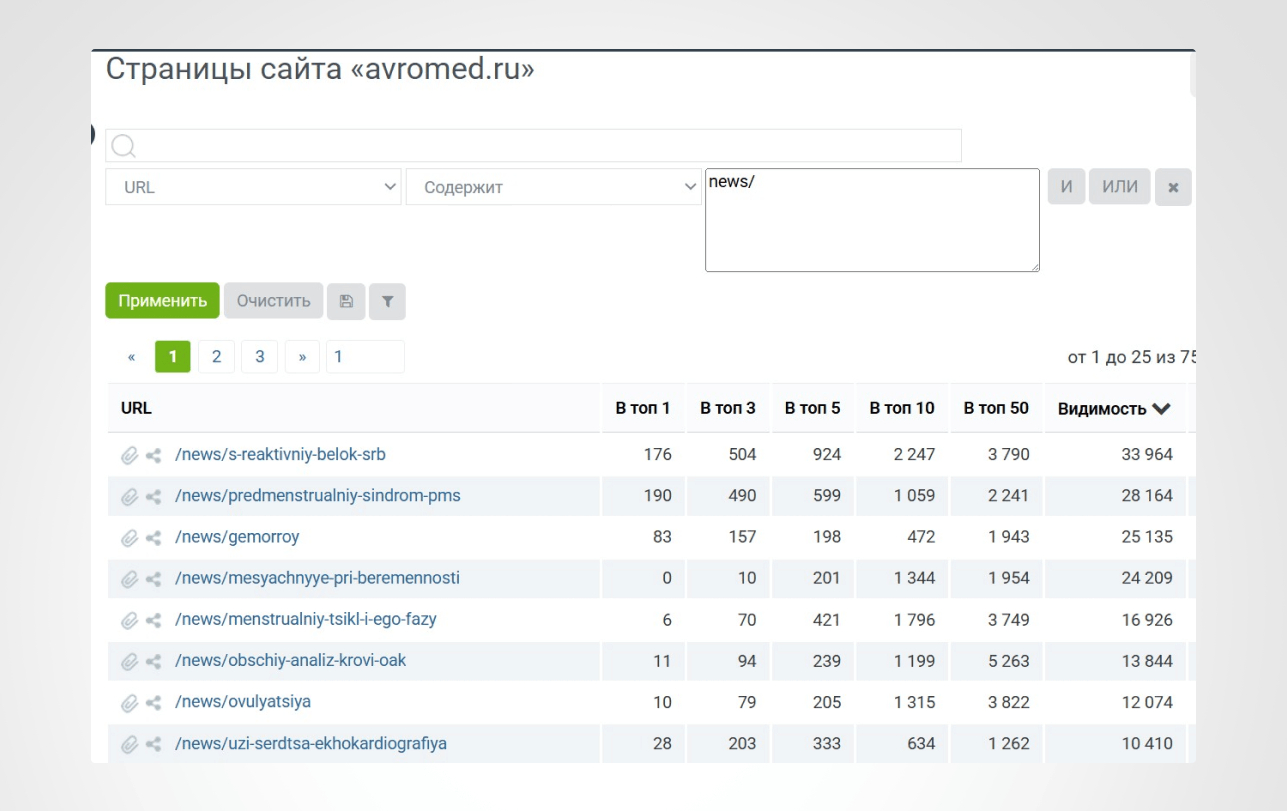Click share icon next to /news/gemorroy
This screenshot has height=811, width=1287.
click(153, 538)
